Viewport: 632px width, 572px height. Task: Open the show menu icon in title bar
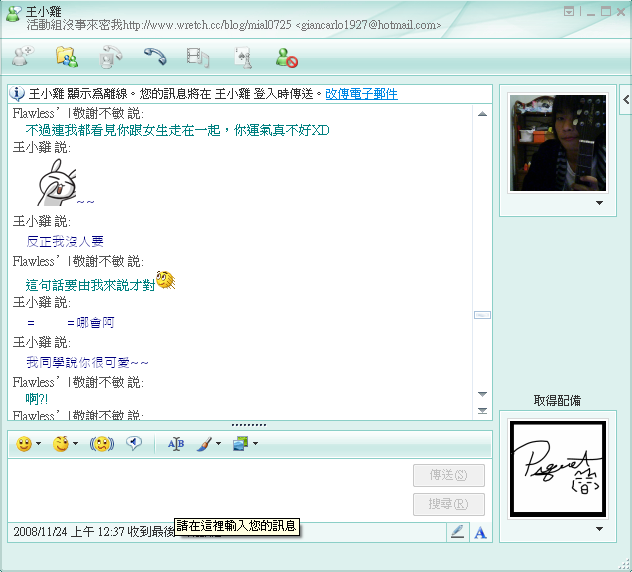click(x=569, y=12)
